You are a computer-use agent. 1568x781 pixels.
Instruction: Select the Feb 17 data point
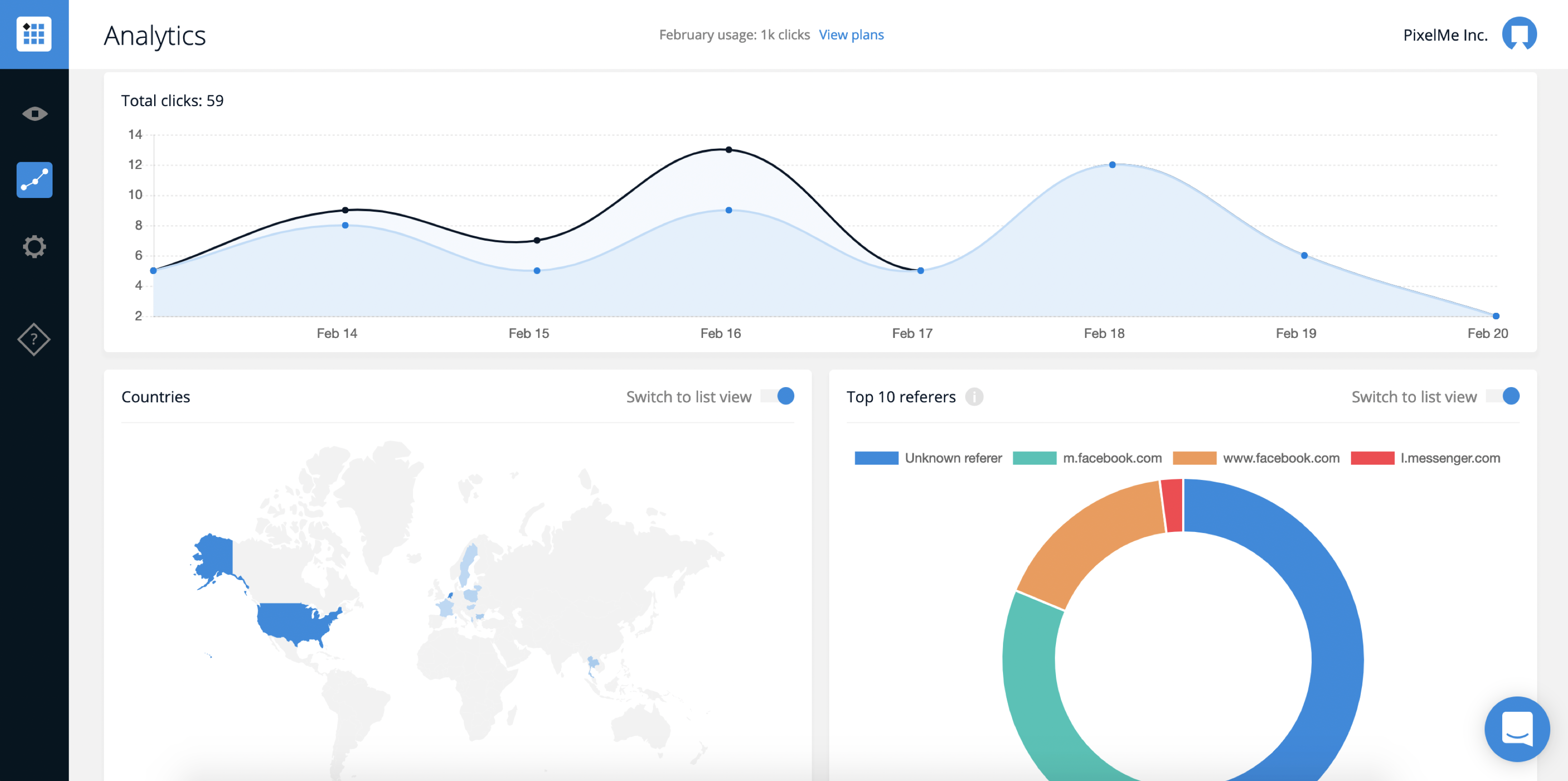click(920, 271)
